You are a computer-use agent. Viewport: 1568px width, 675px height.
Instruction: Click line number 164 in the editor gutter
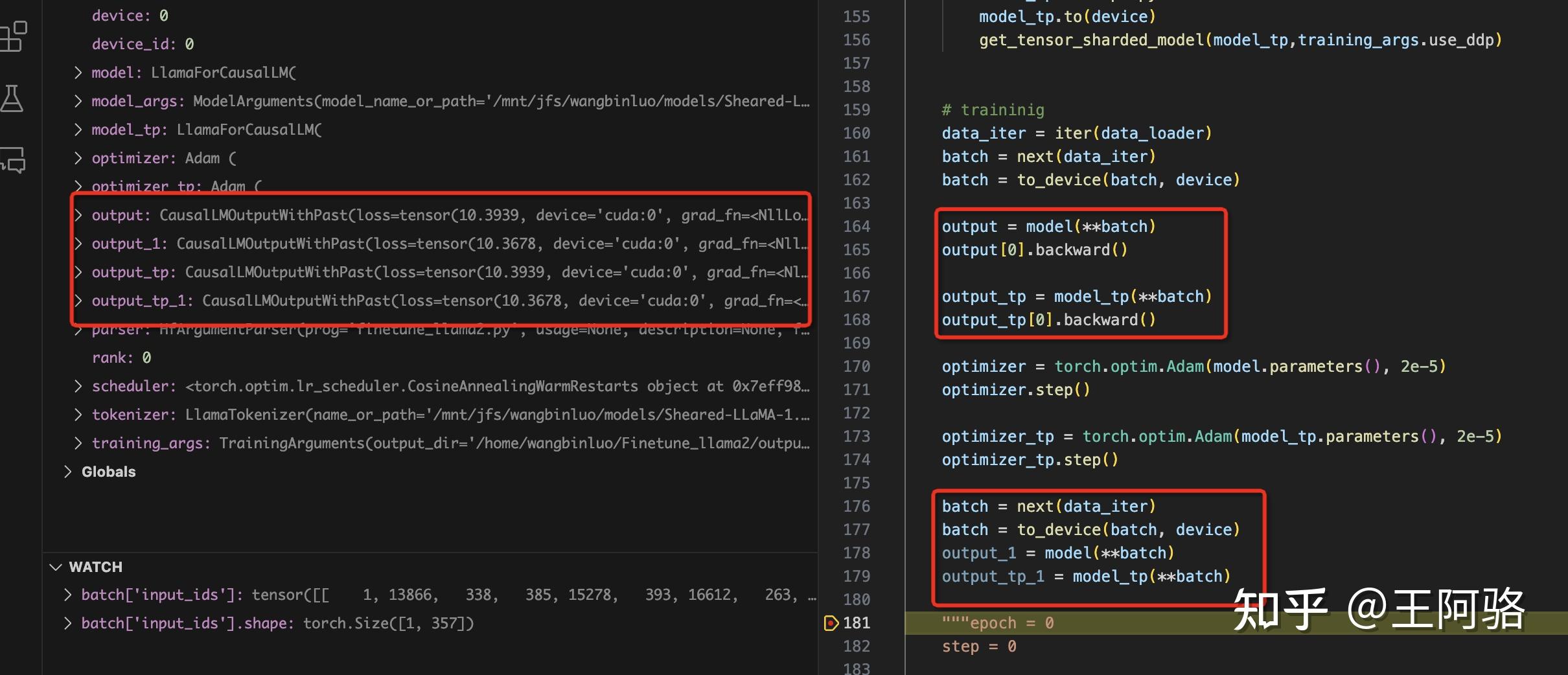[856, 226]
